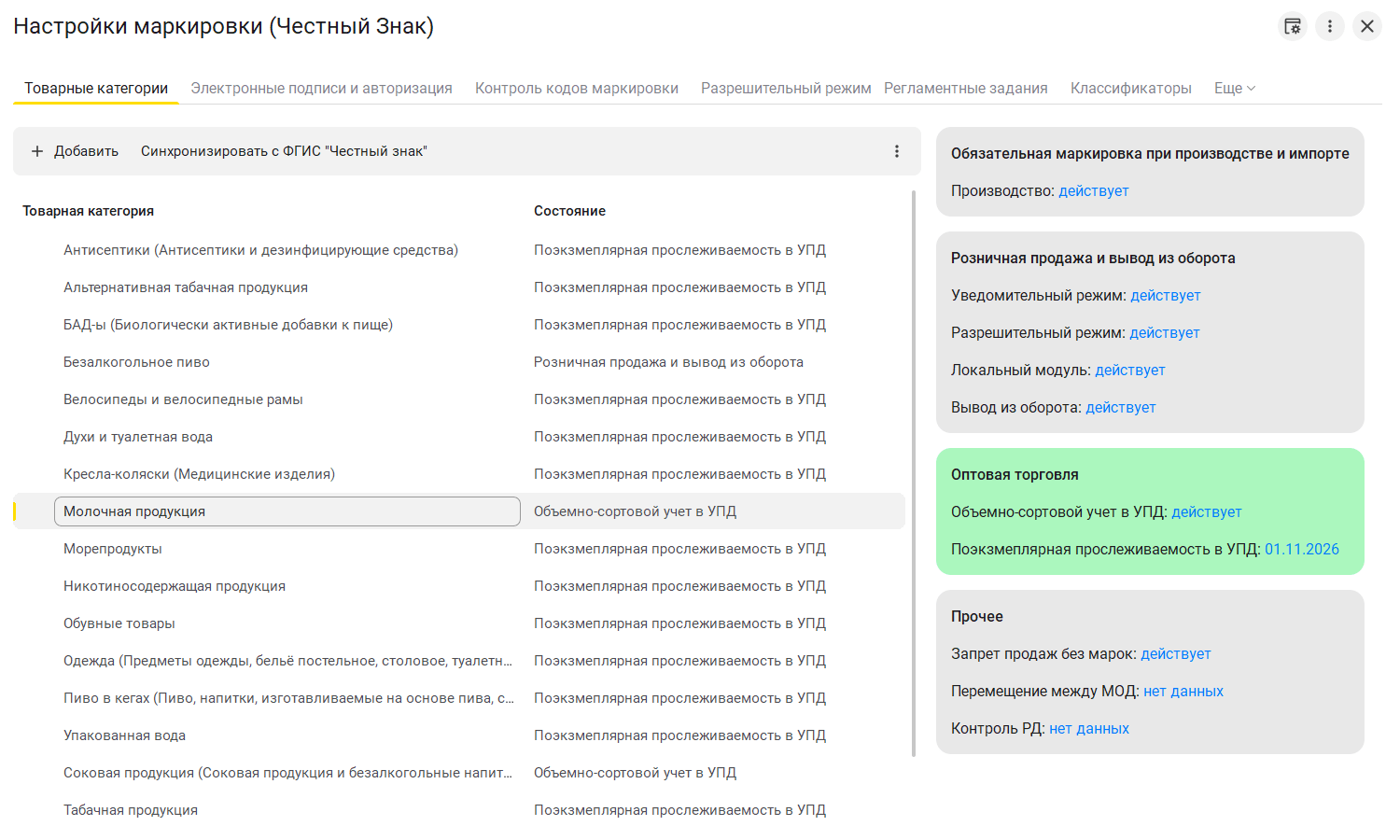Select the Молочная продукция row field
The image size is (1400, 840).
[x=287, y=511]
